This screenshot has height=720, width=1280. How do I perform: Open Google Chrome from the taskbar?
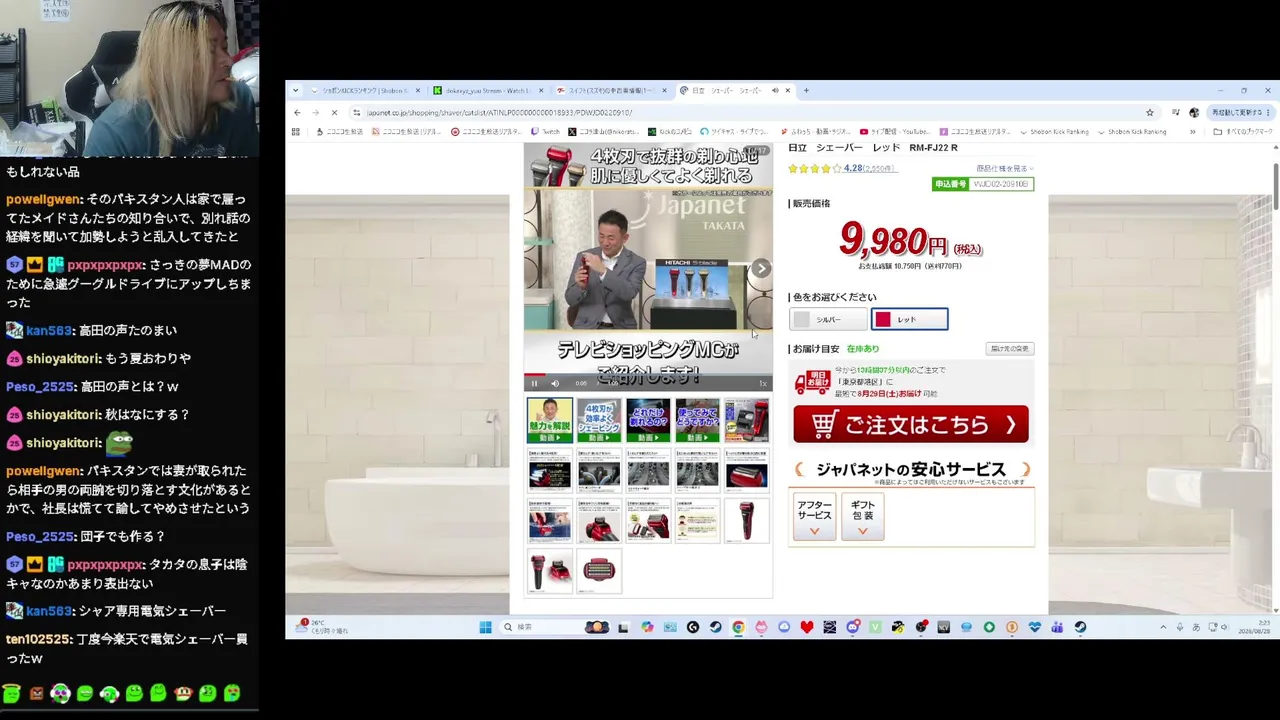738,627
